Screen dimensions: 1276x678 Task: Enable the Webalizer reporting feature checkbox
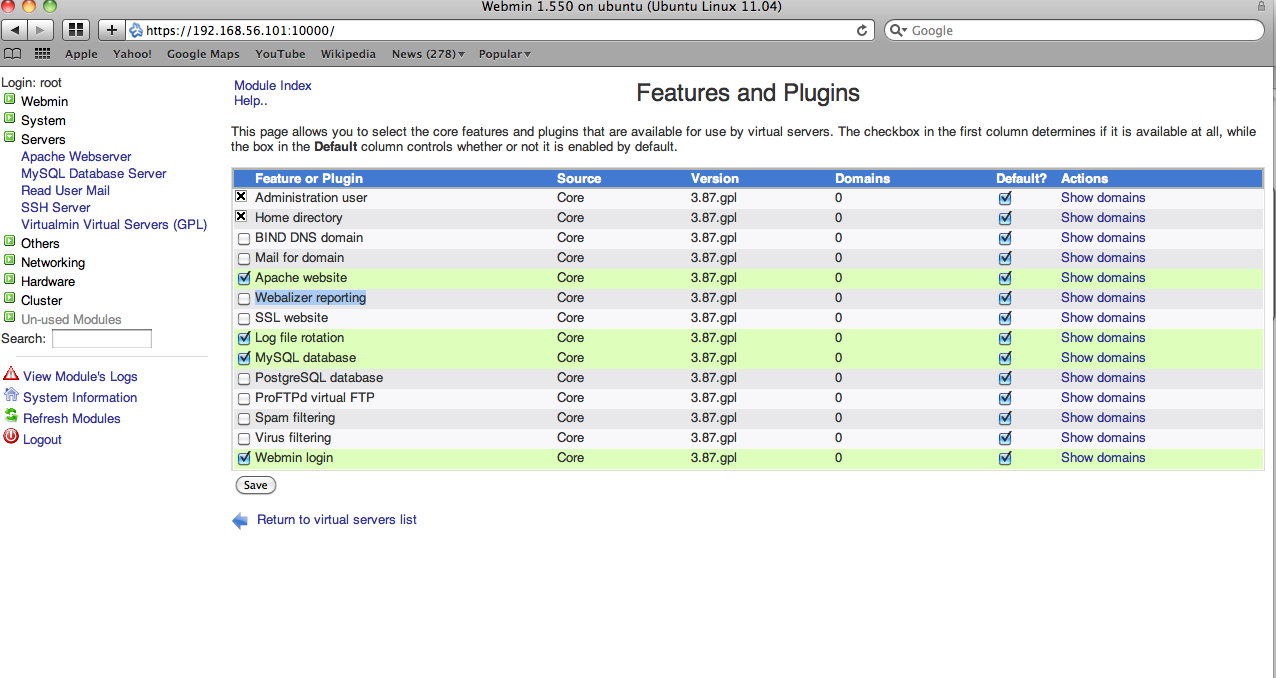(244, 299)
